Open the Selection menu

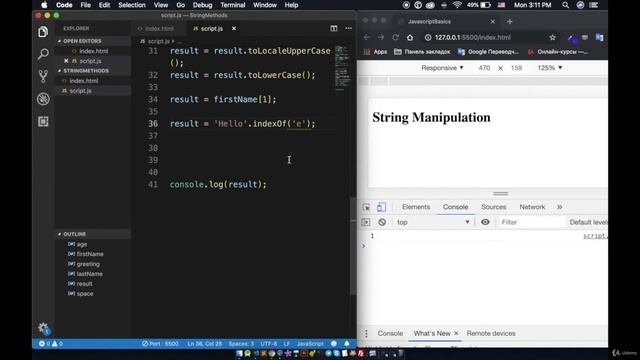[x=131, y=5]
